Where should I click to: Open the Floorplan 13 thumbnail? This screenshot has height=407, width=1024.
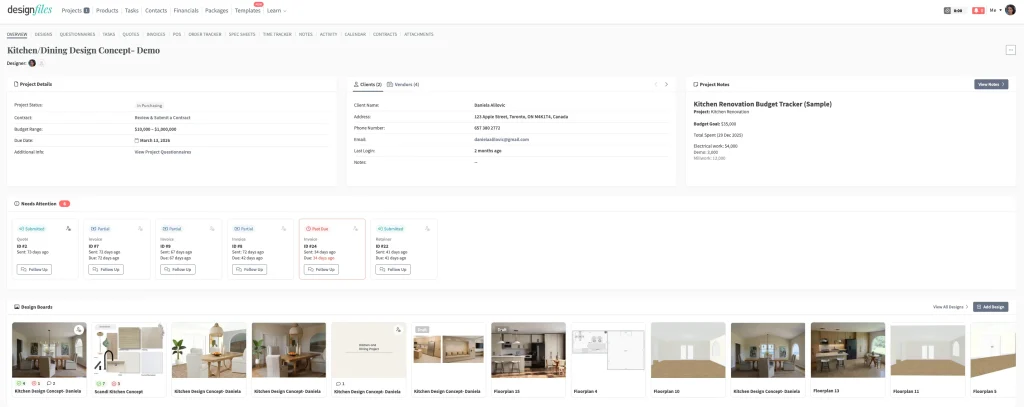pyautogui.click(x=848, y=350)
